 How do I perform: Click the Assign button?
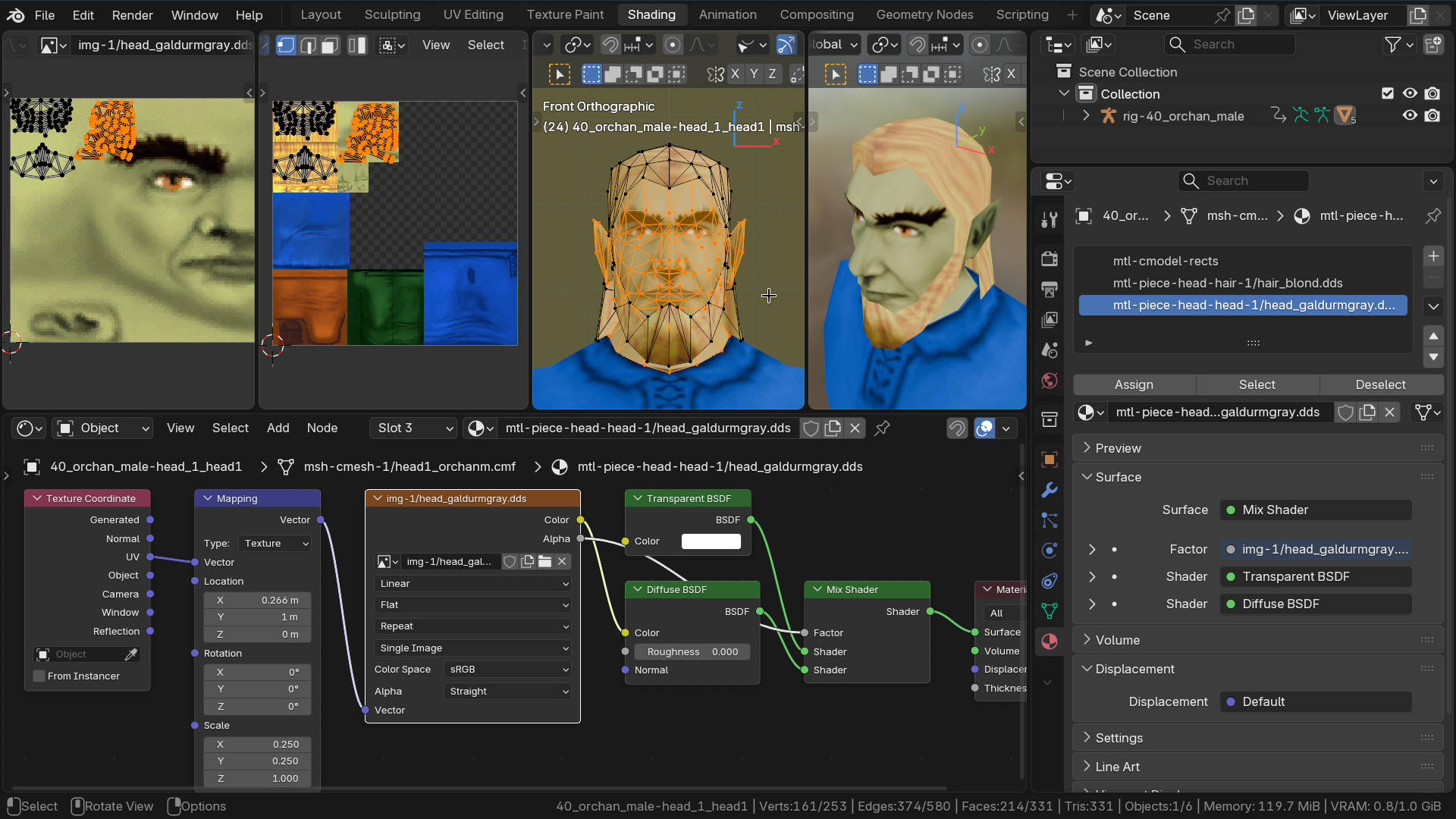click(1134, 384)
